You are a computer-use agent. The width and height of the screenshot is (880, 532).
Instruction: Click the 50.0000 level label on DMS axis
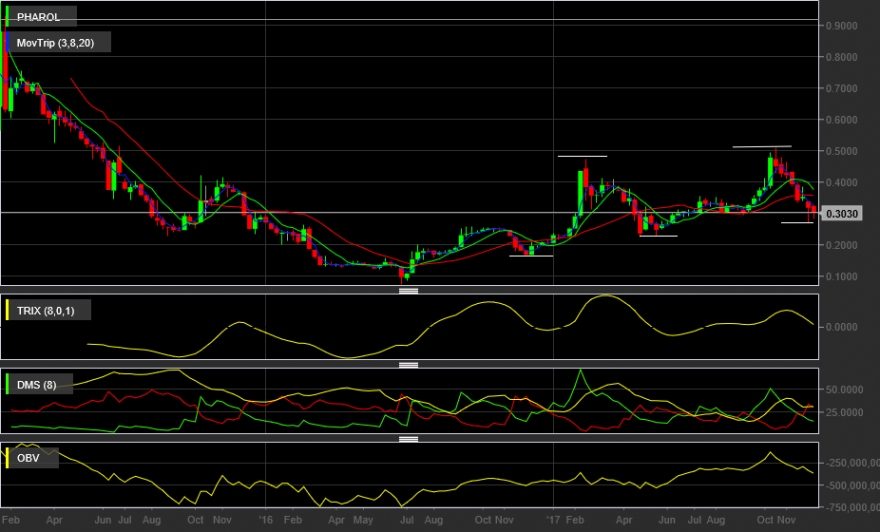(845, 389)
